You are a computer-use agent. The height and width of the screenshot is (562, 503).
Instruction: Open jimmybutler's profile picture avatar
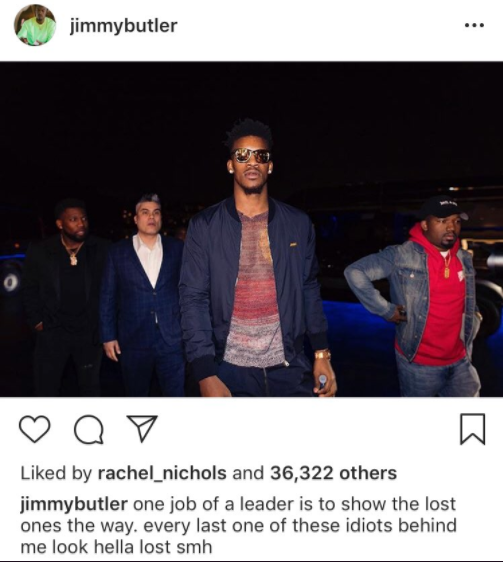pyautogui.click(x=35, y=25)
